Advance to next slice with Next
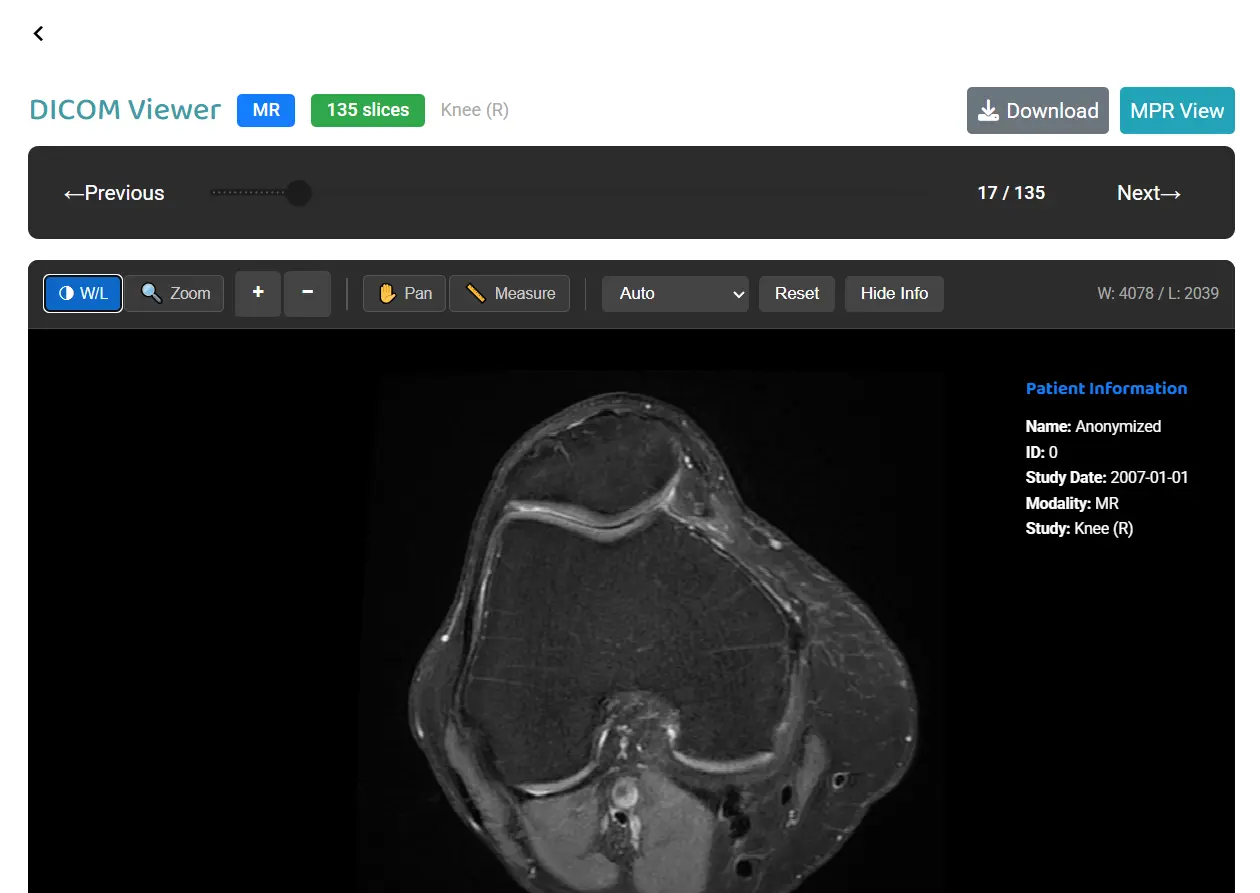This screenshot has height=893, width=1260. click(1148, 192)
